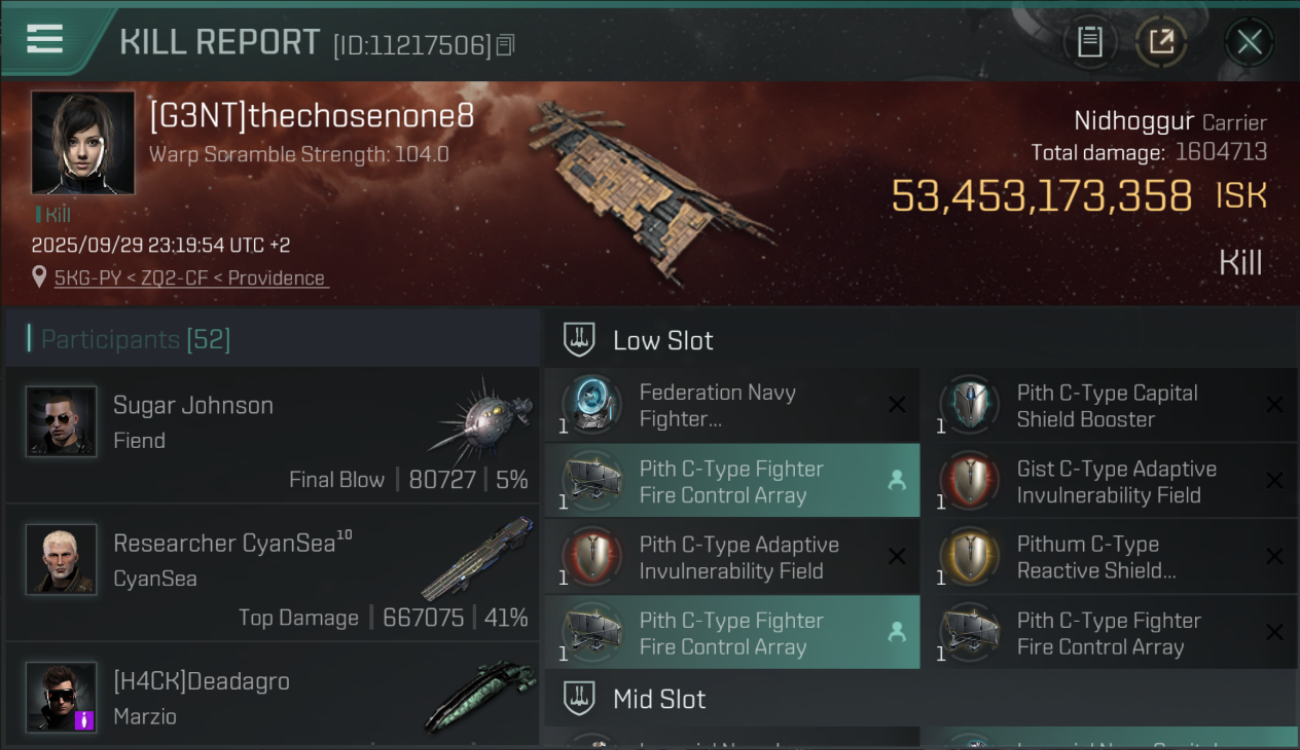Image resolution: width=1300 pixels, height=750 pixels.
Task: Expand the Mid Slot section
Action: pos(659,699)
